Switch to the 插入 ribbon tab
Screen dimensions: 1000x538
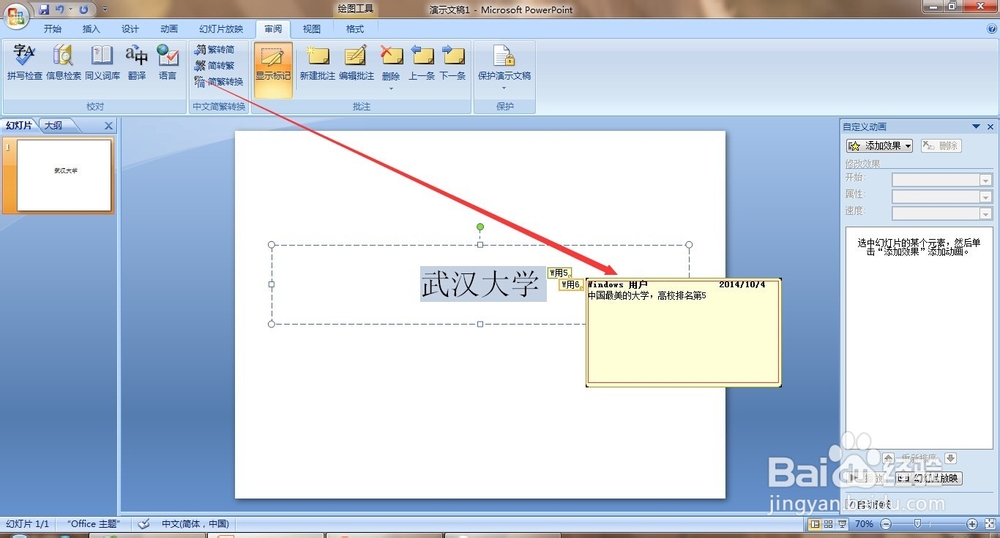tap(91, 29)
